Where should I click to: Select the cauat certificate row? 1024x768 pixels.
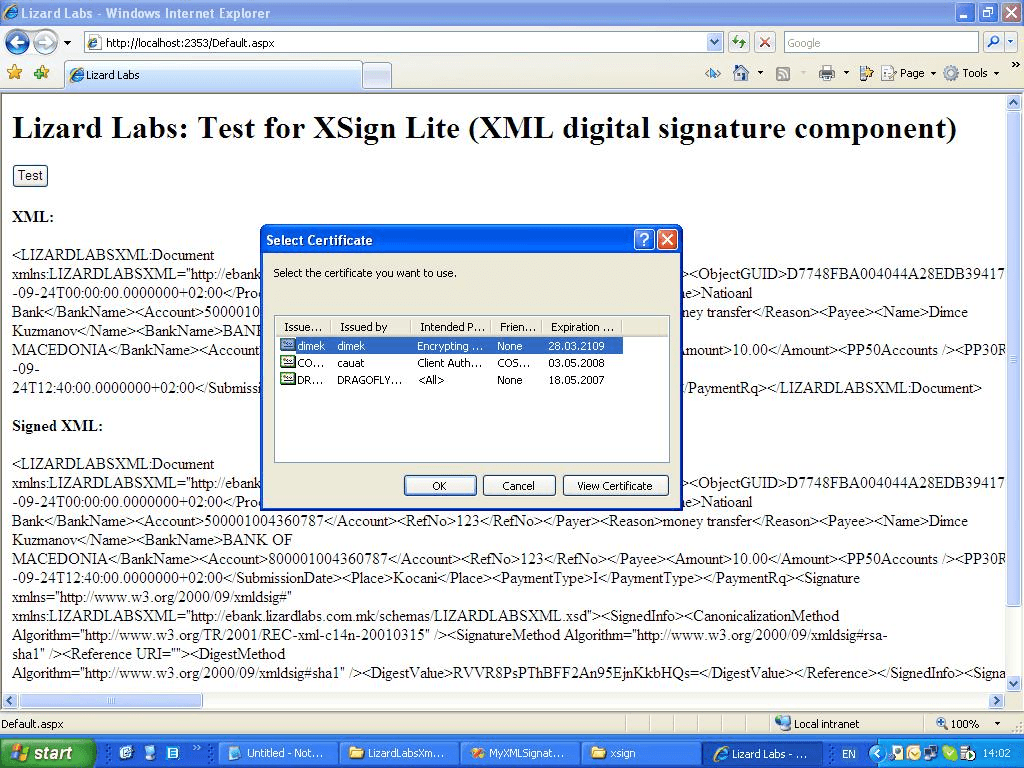(450, 363)
